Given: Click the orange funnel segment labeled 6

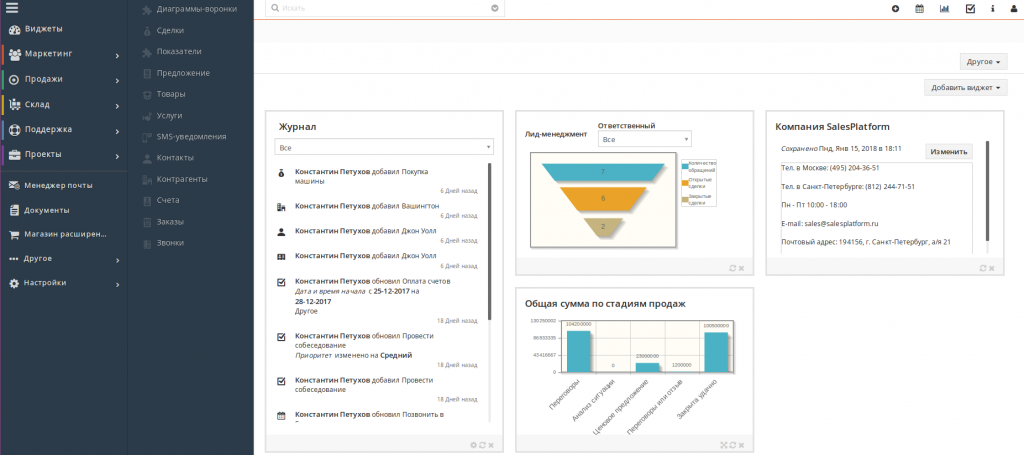Looking at the screenshot, I should [x=602, y=198].
